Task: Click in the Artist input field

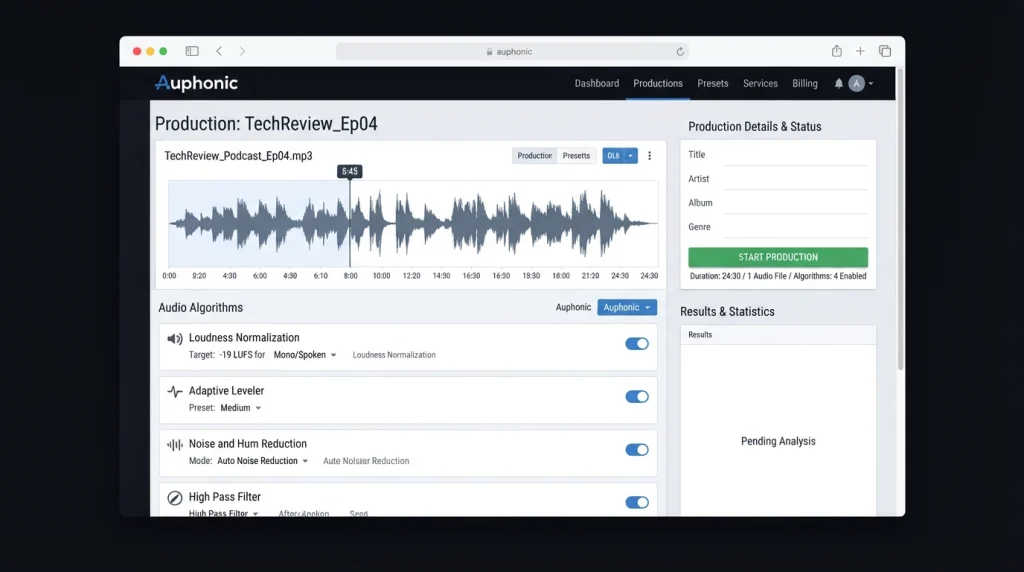Action: pos(795,179)
